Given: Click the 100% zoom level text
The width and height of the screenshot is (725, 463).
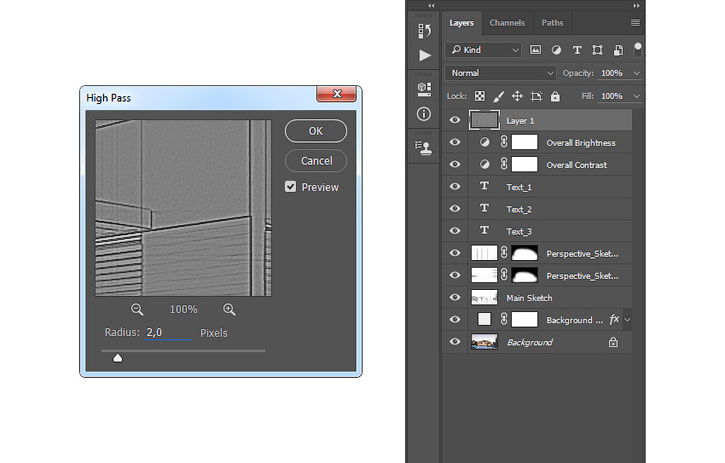Looking at the screenshot, I should (184, 309).
